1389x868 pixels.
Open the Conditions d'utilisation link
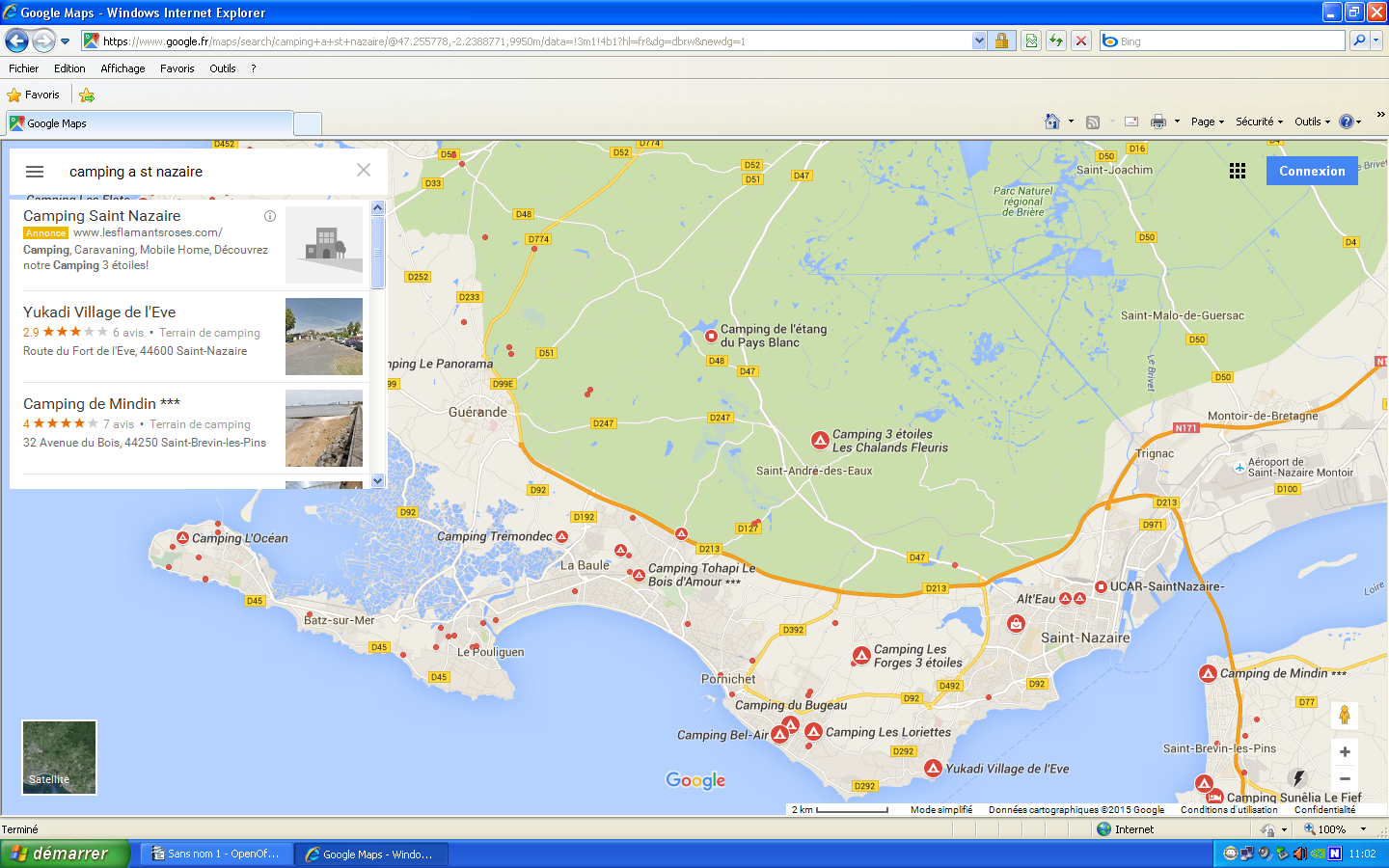1229,810
